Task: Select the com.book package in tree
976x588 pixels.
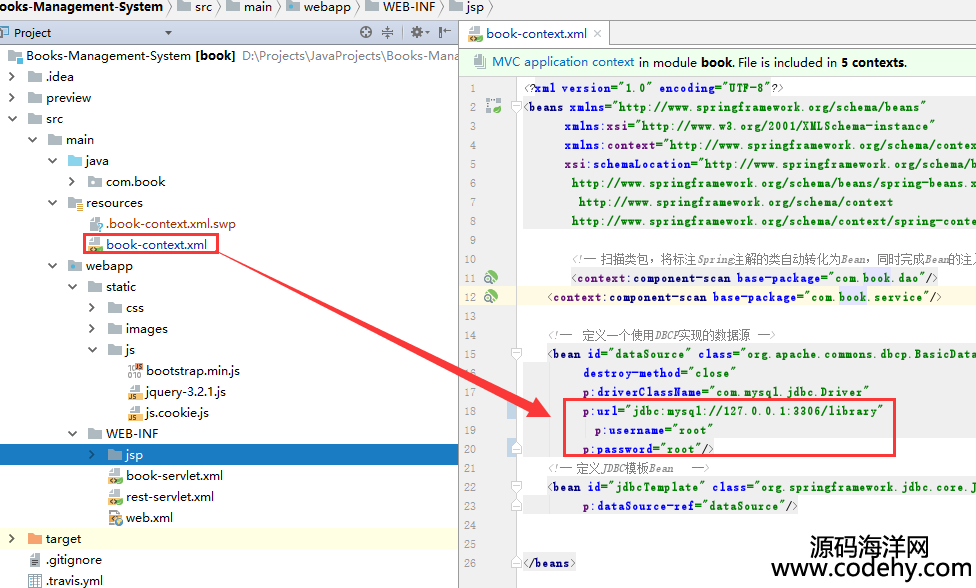Action: (127, 182)
